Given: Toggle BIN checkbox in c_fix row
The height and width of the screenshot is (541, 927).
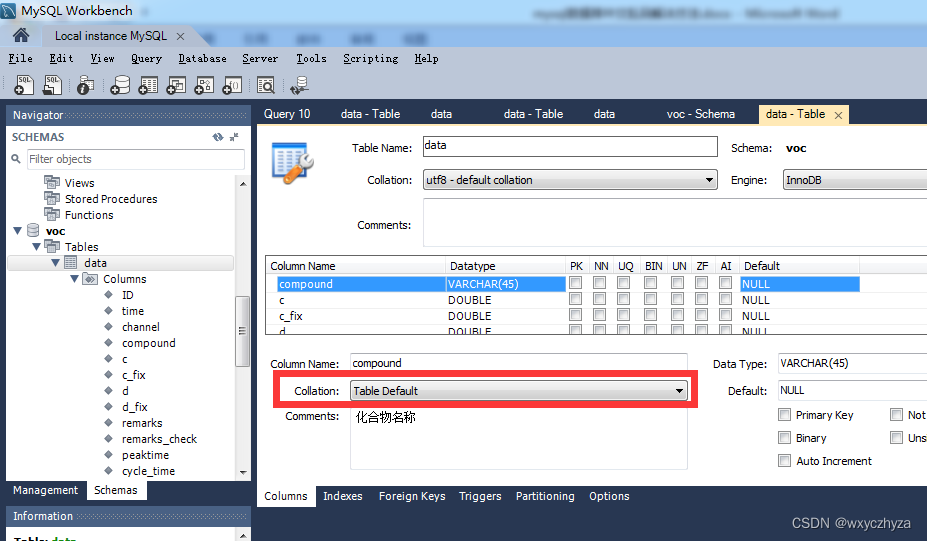Looking at the screenshot, I should coord(651,315).
